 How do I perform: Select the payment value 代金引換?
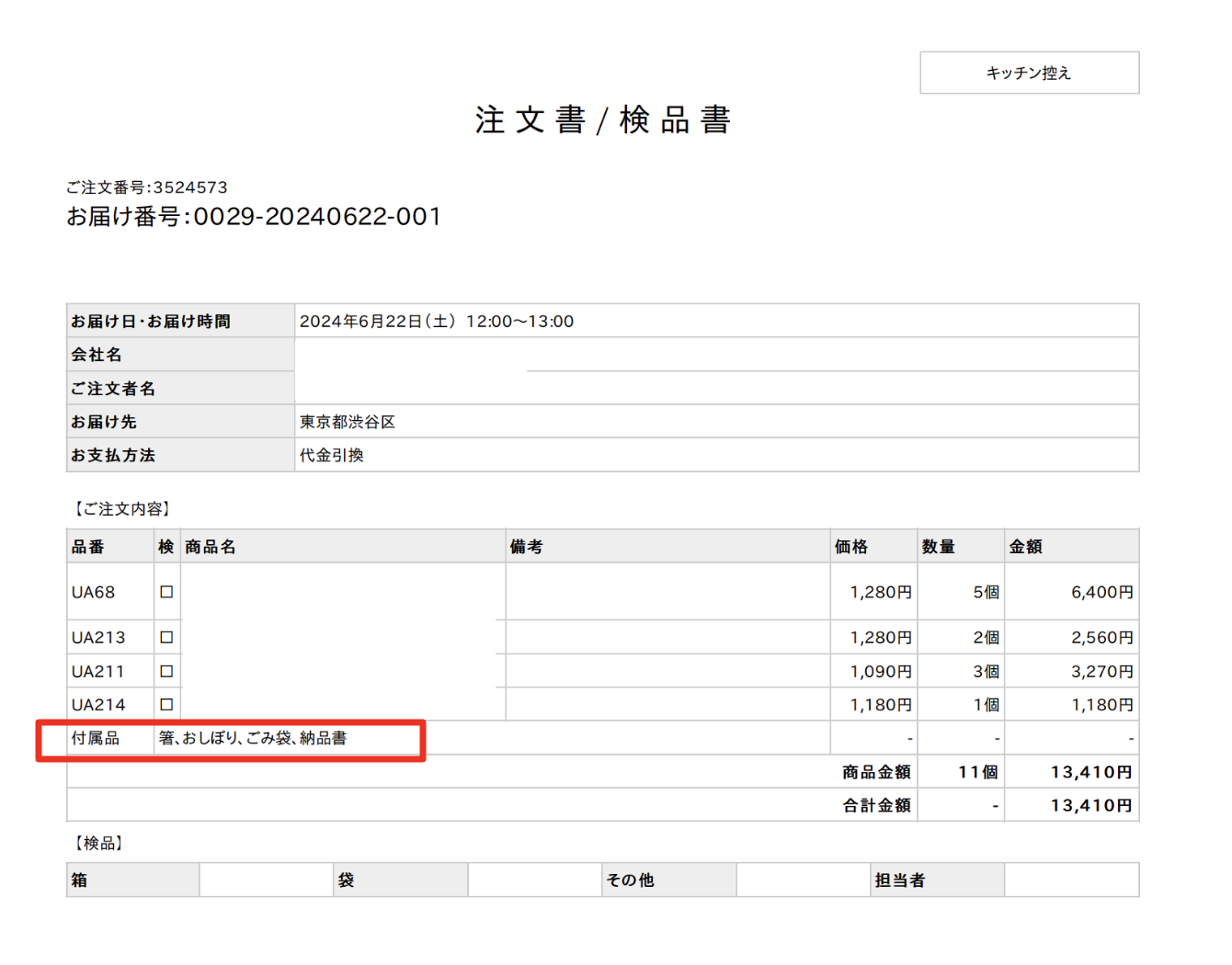tap(332, 455)
